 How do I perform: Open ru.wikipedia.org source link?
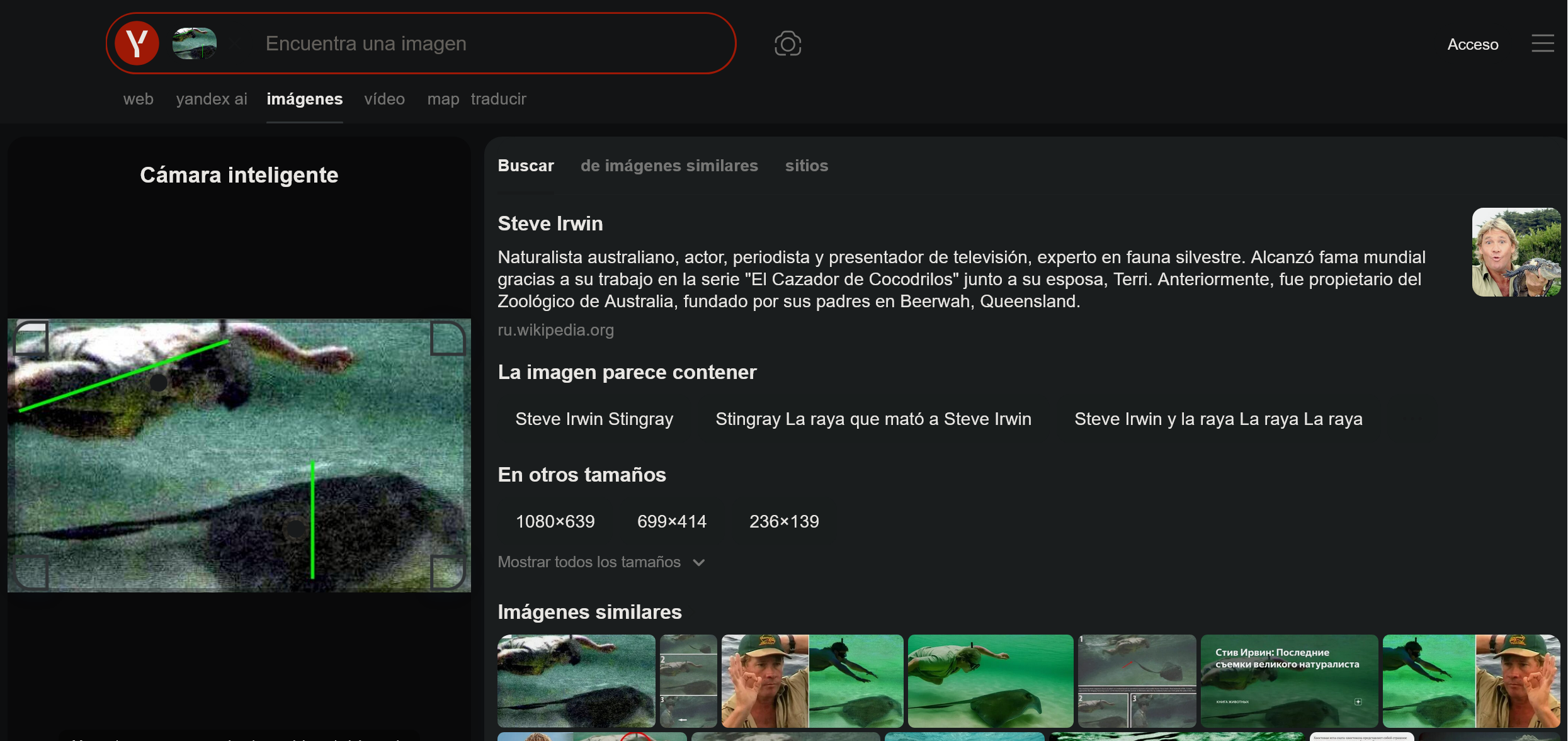point(555,330)
